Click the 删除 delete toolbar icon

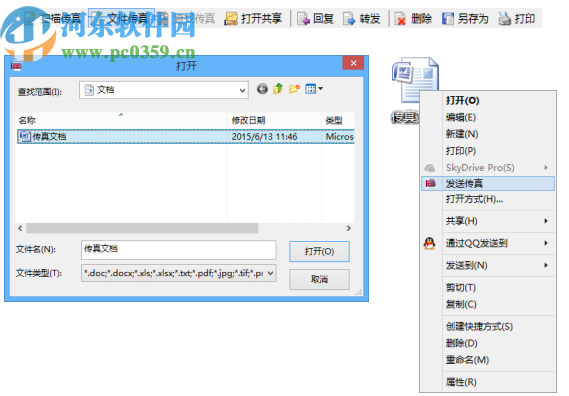(x=401, y=19)
